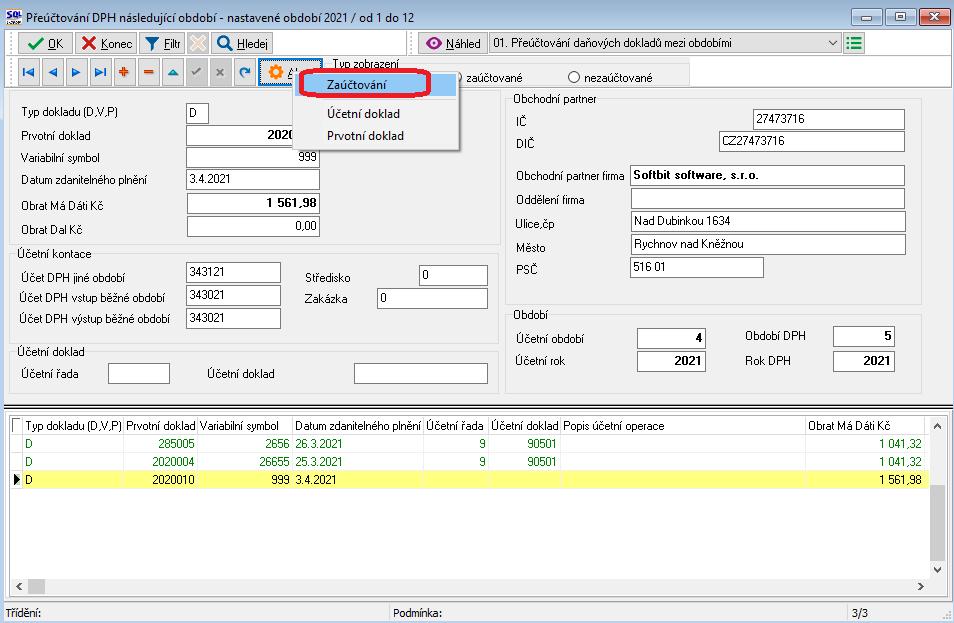Open Filtr button
Screen dimensions: 954x623
[x=162, y=43]
